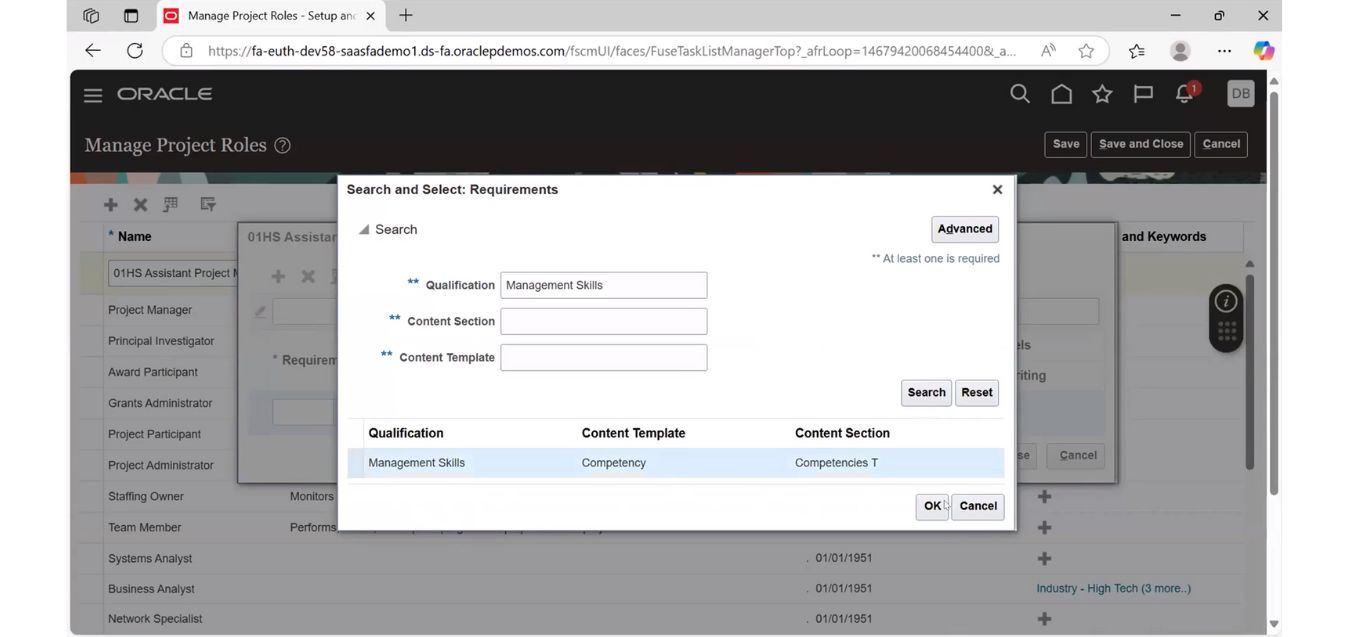Open the navigation hamburger menu
Image resolution: width=1349 pixels, height=637 pixels.
[91, 95]
